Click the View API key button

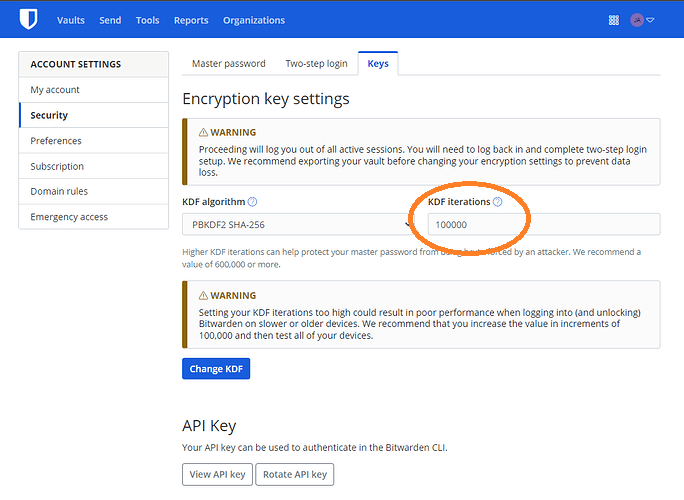coord(217,474)
